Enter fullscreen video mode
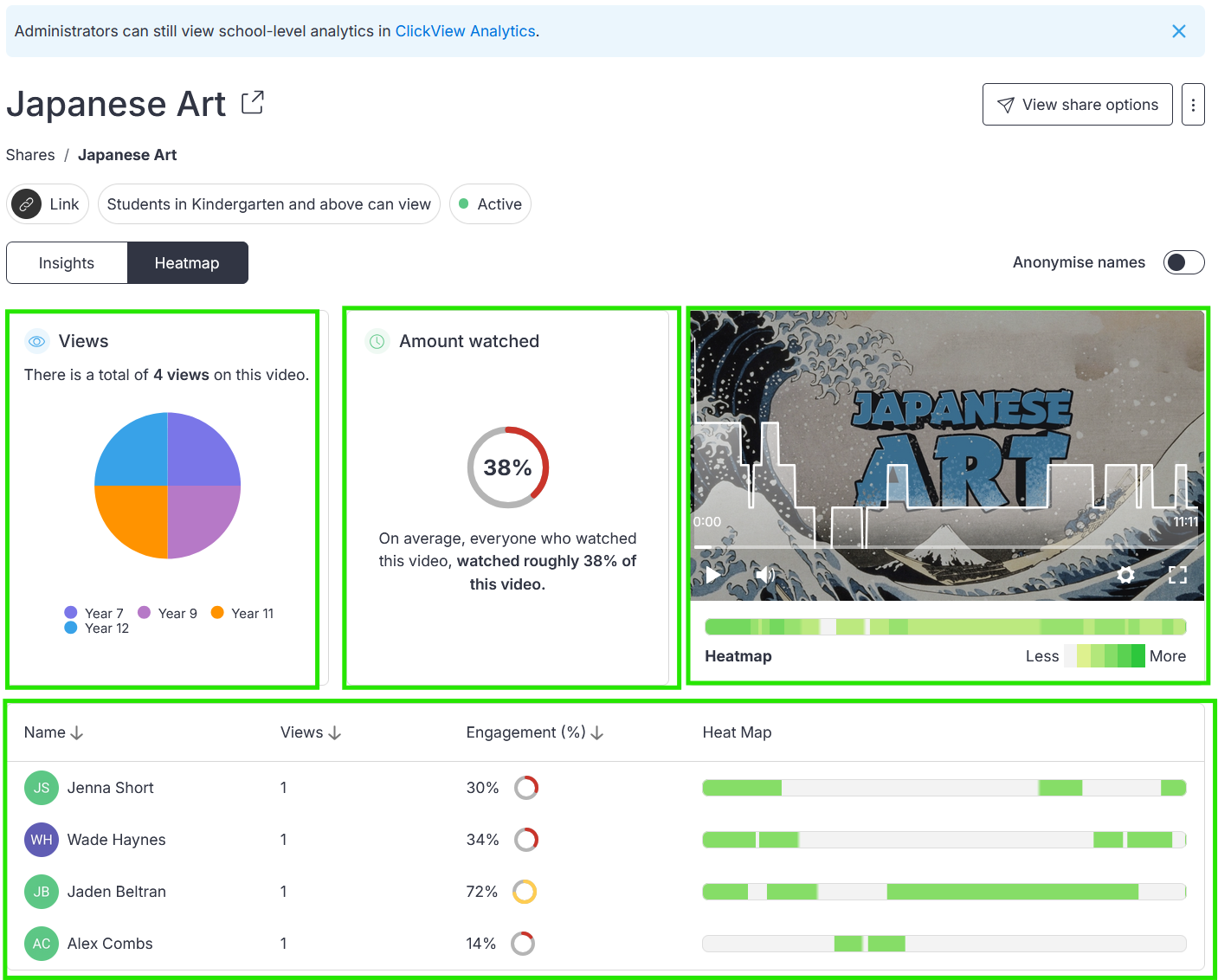Viewport: 1218px width, 980px height. pos(1177,574)
